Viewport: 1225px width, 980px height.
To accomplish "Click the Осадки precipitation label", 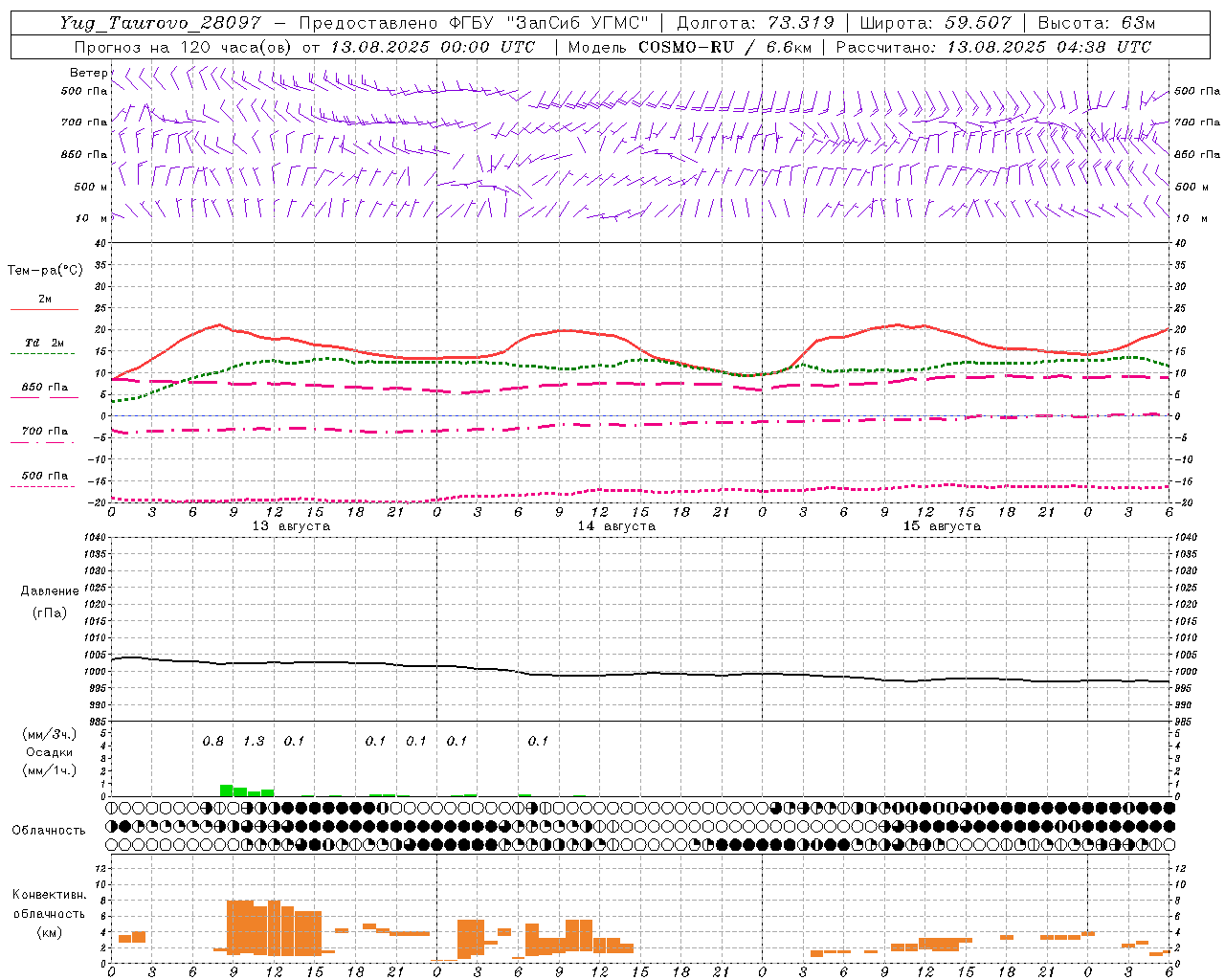I will pos(49,752).
